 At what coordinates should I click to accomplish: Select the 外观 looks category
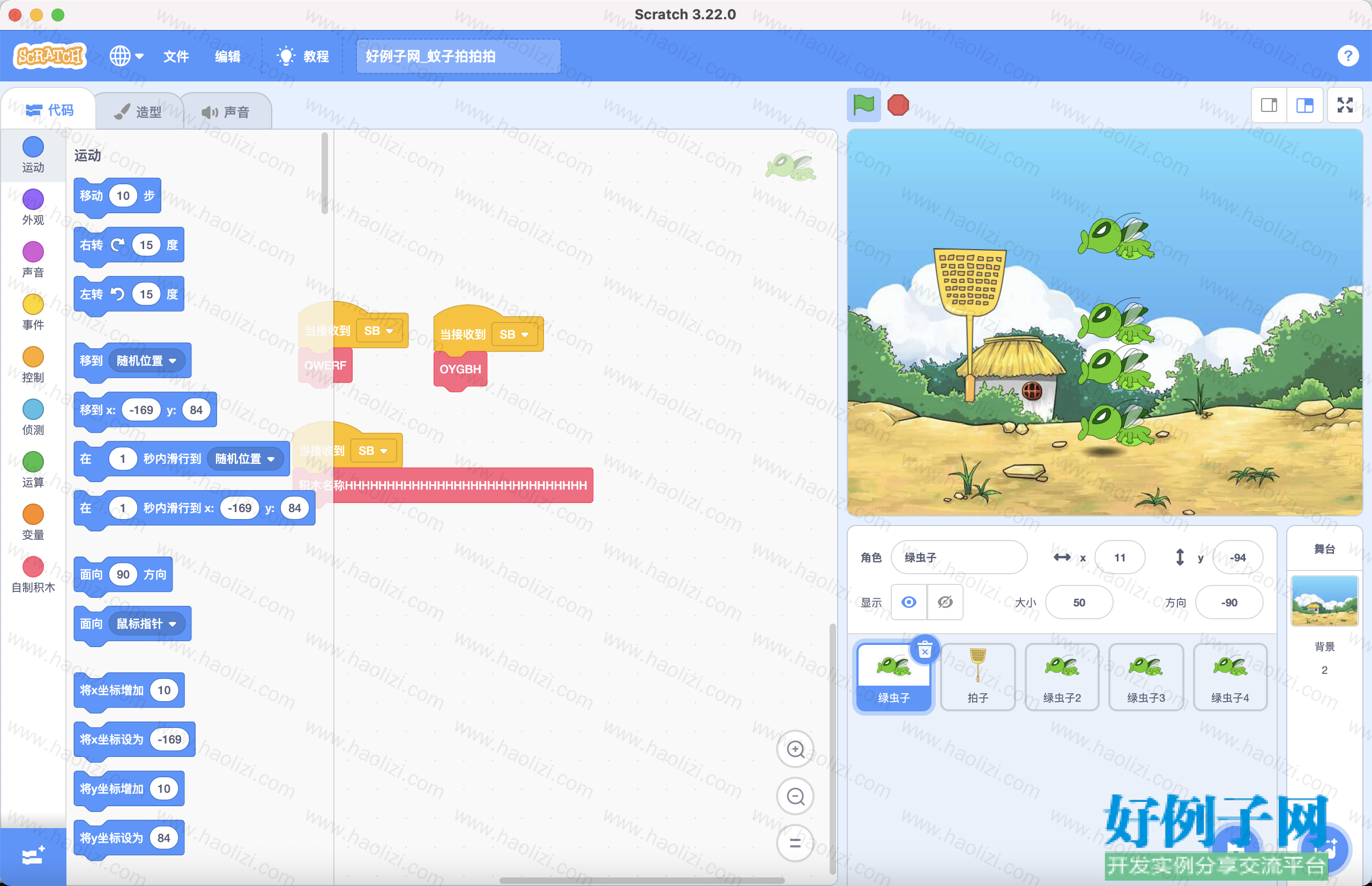point(33,207)
